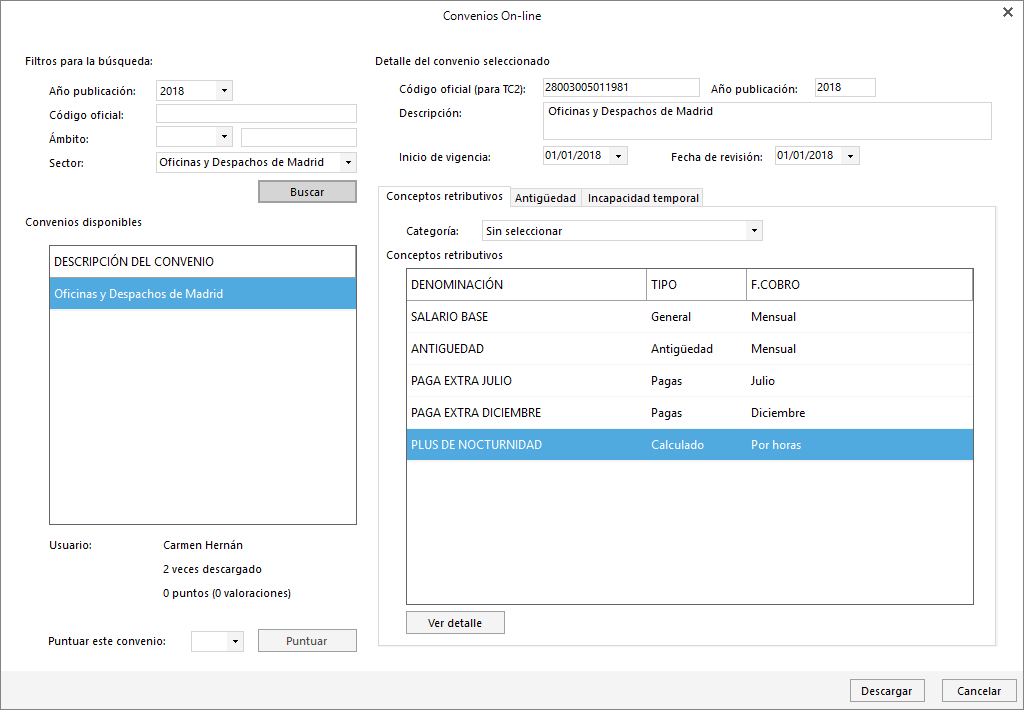Open the Incapacidad temporal tab
This screenshot has height=710, width=1024.
643,198
